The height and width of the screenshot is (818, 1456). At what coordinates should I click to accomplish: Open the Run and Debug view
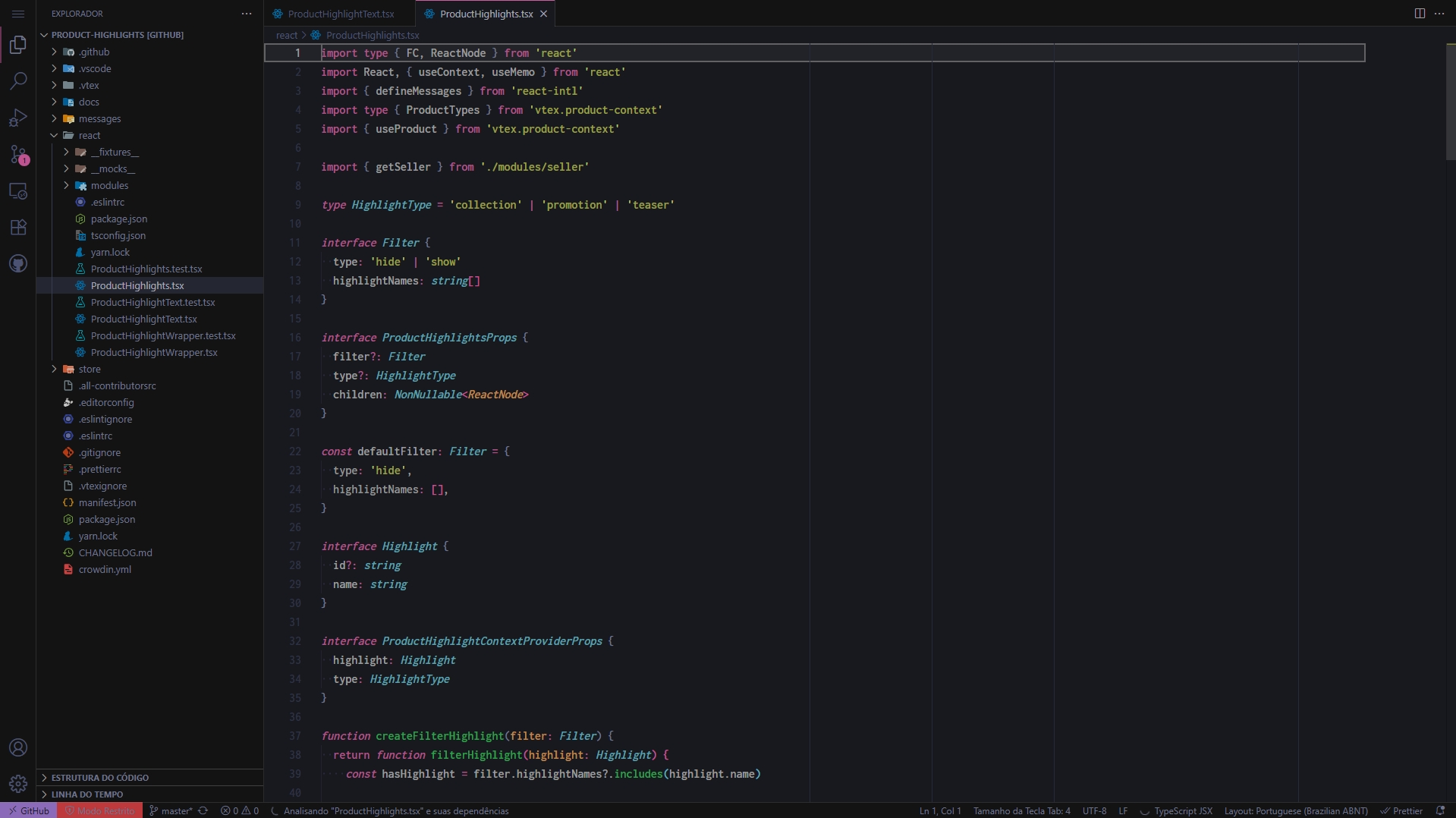[18, 118]
